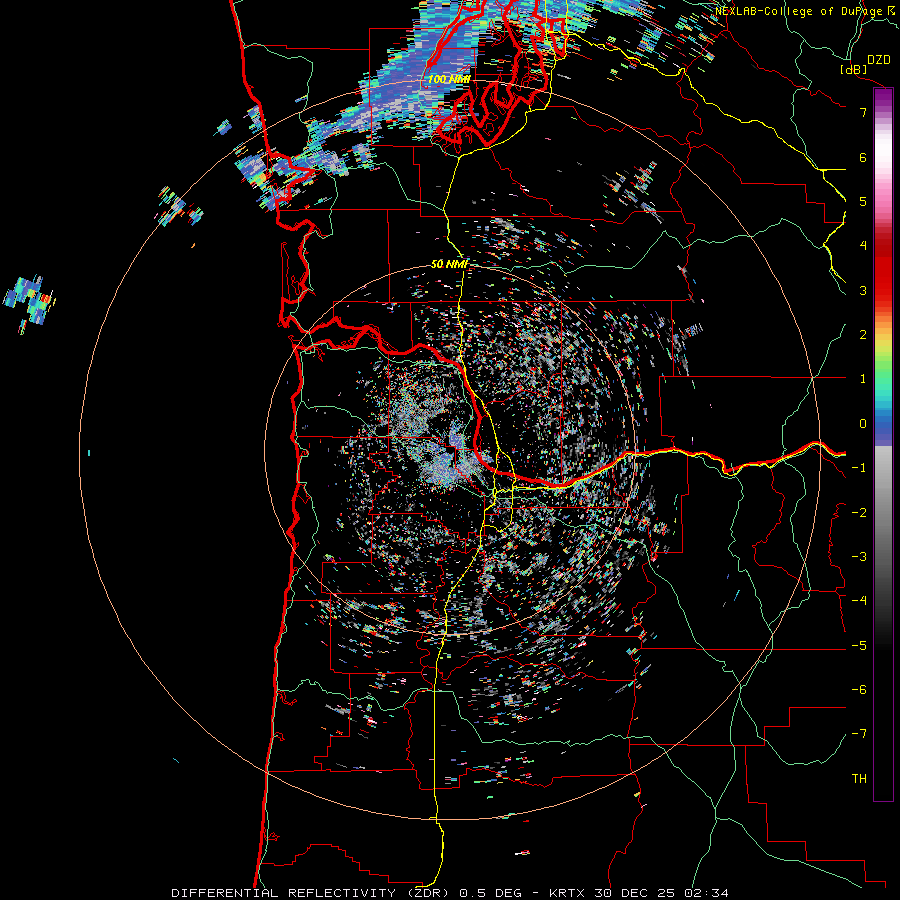Click the -5 value on the scale
Viewport: 900px width, 900px height.
click(x=859, y=646)
